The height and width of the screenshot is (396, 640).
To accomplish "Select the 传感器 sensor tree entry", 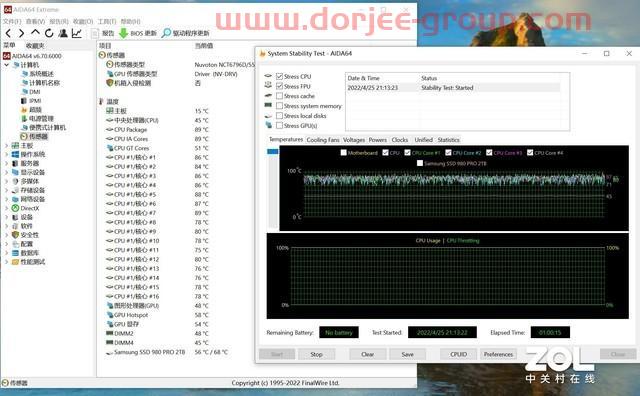I will 38,136.
